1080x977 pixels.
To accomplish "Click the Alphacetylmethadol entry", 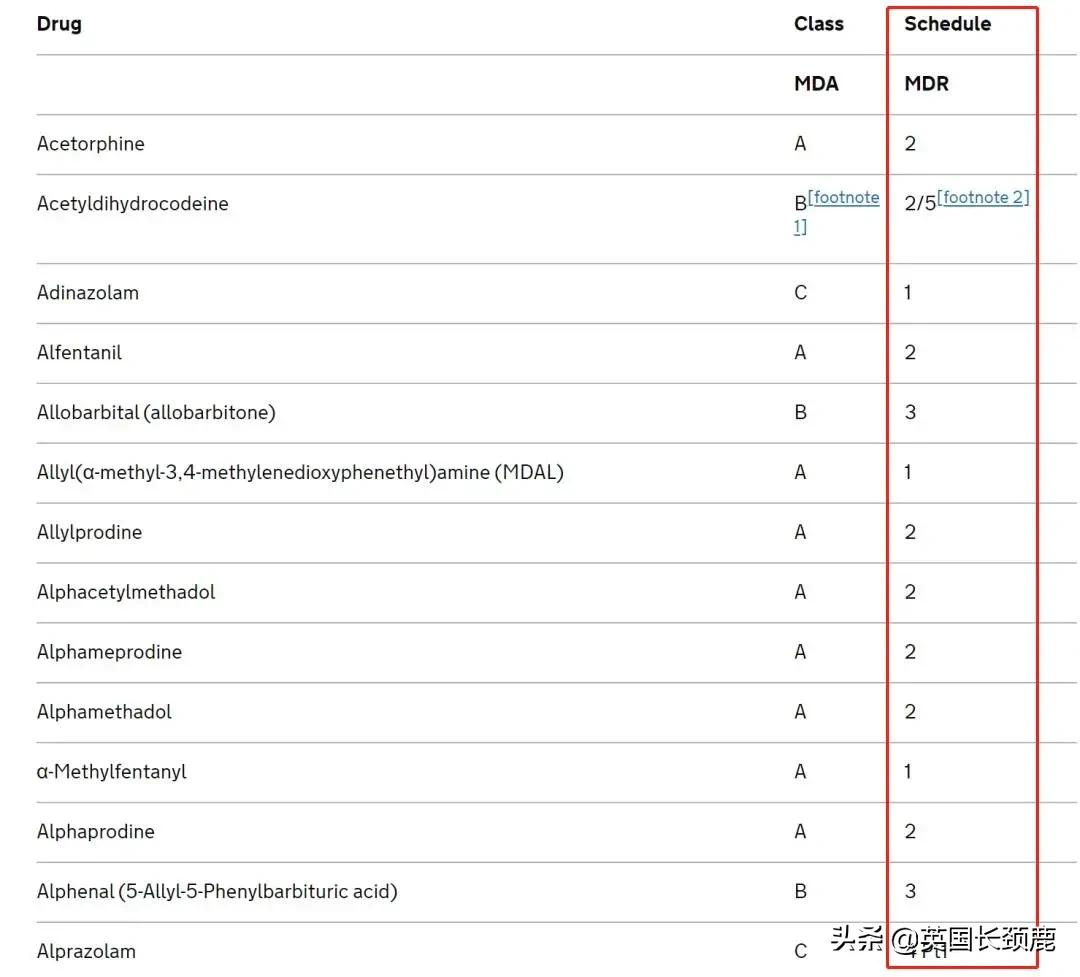I will (x=126, y=593).
